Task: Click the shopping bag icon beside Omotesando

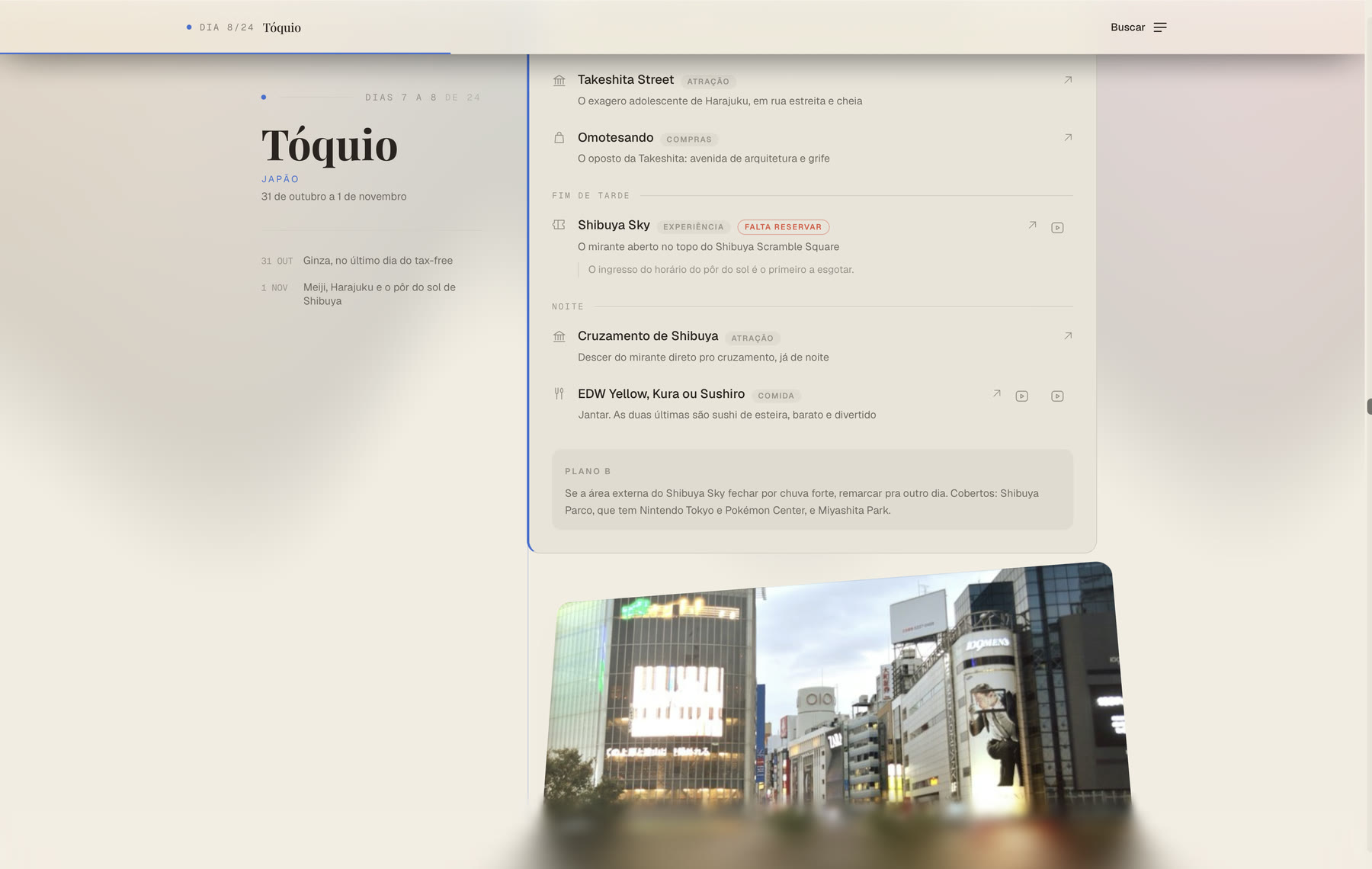Action: (x=559, y=138)
